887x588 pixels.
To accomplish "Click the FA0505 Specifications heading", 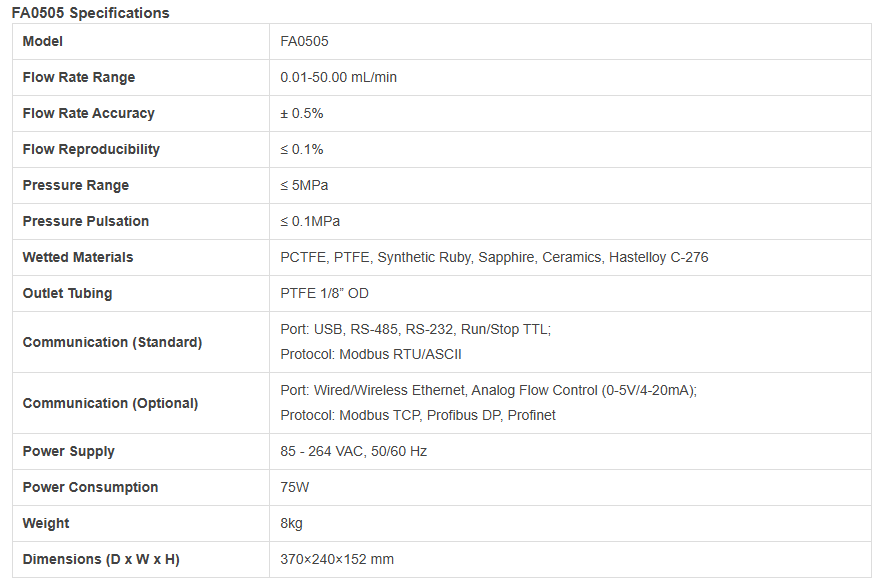I will [91, 13].
